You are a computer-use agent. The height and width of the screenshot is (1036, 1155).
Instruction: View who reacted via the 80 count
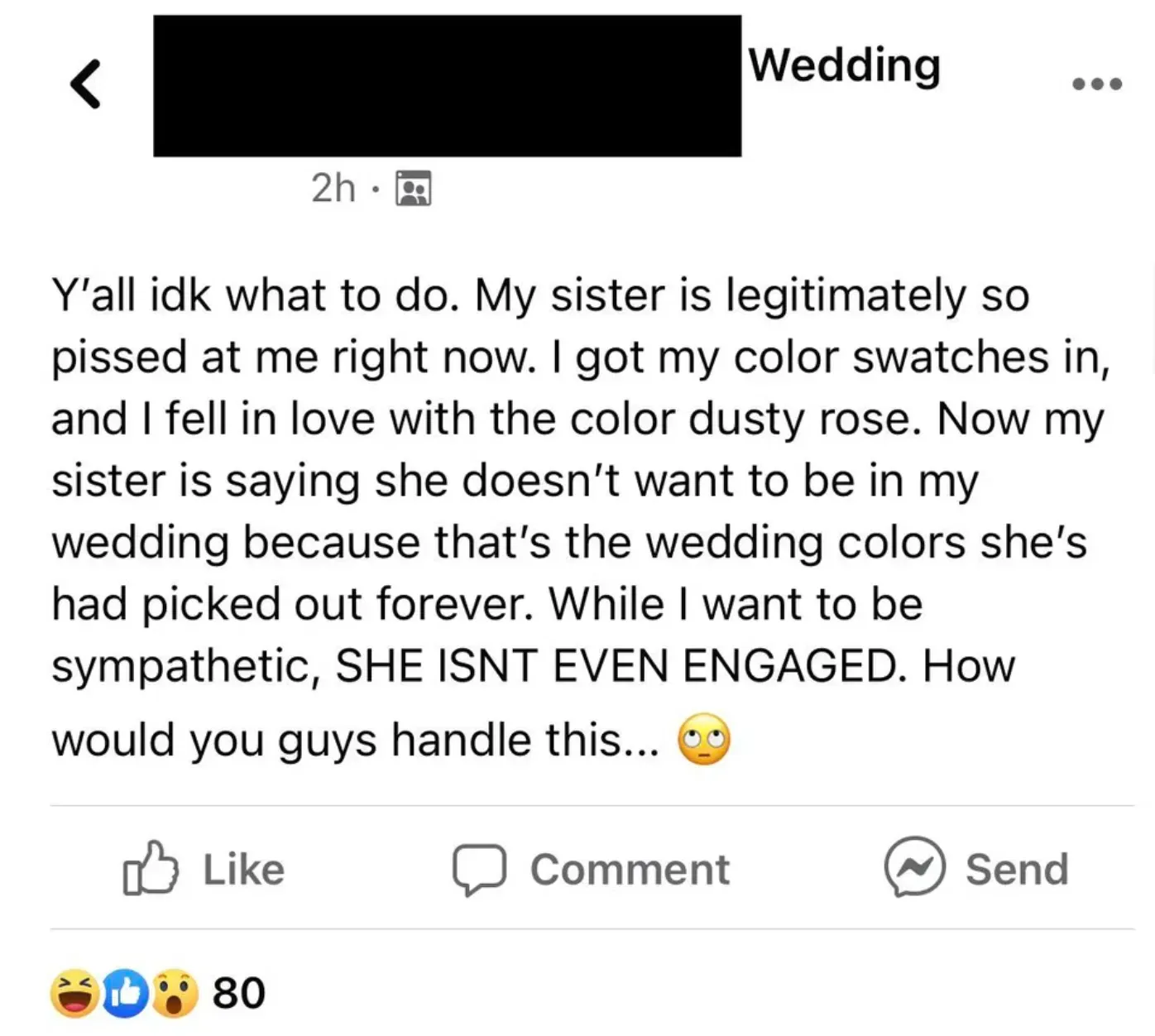(239, 993)
